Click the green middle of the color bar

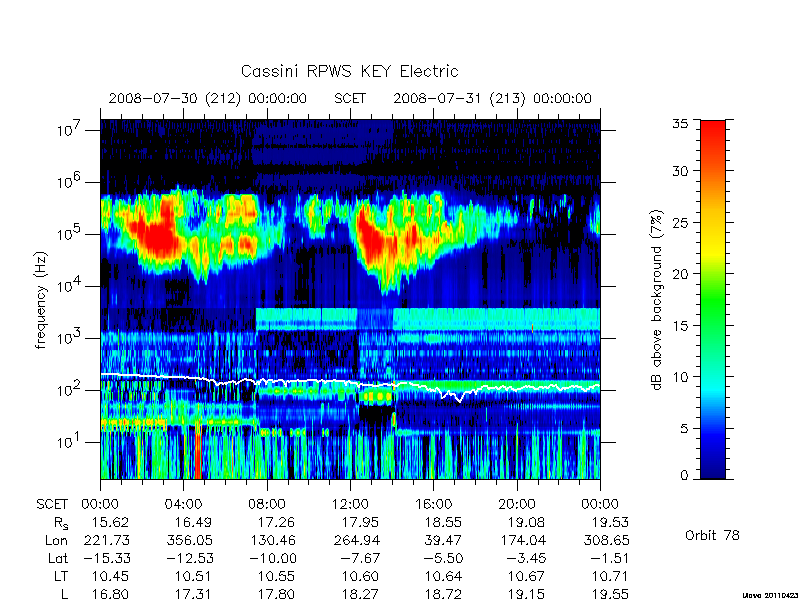[713, 300]
